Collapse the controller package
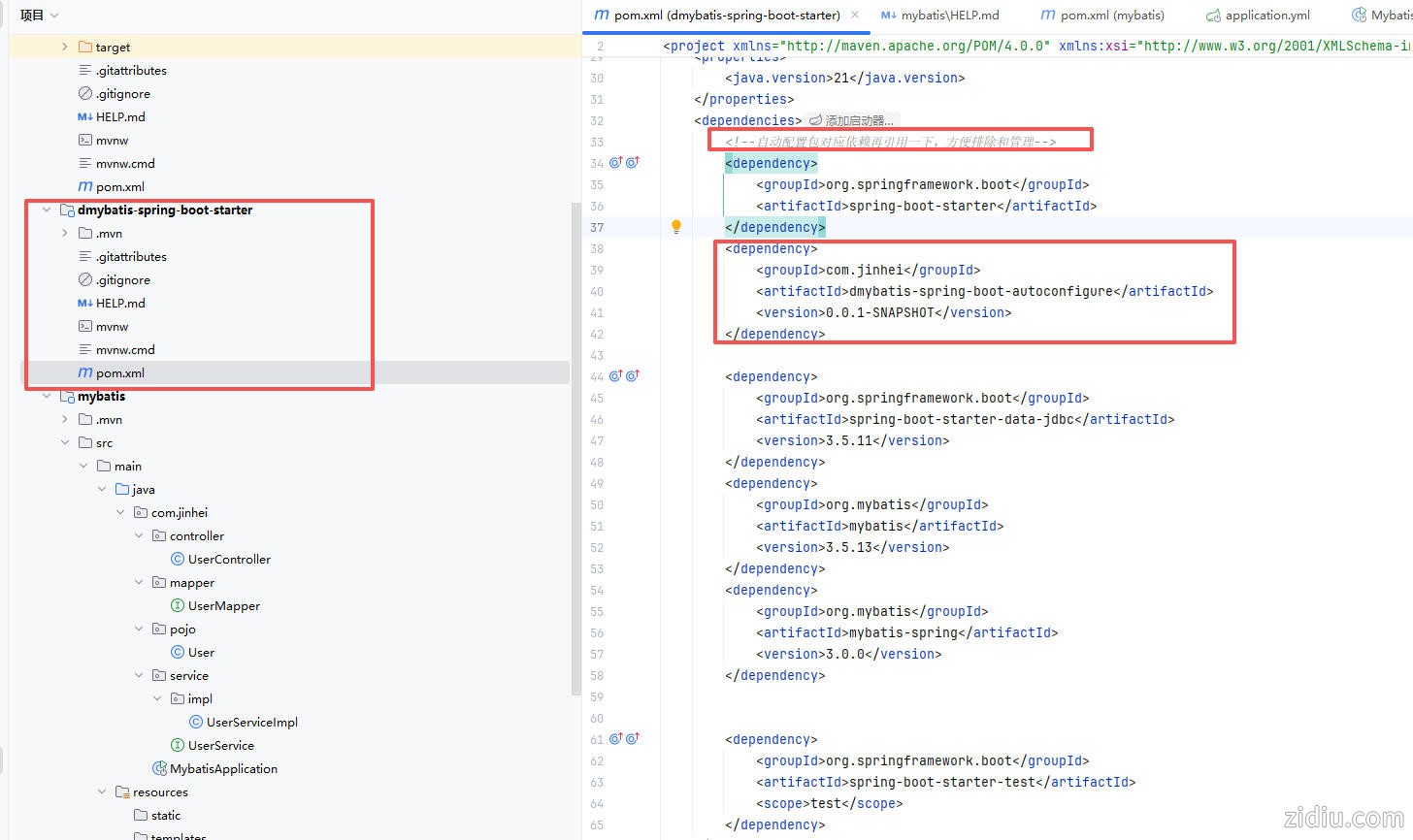Viewport: 1413px width, 840px height. coord(139,535)
